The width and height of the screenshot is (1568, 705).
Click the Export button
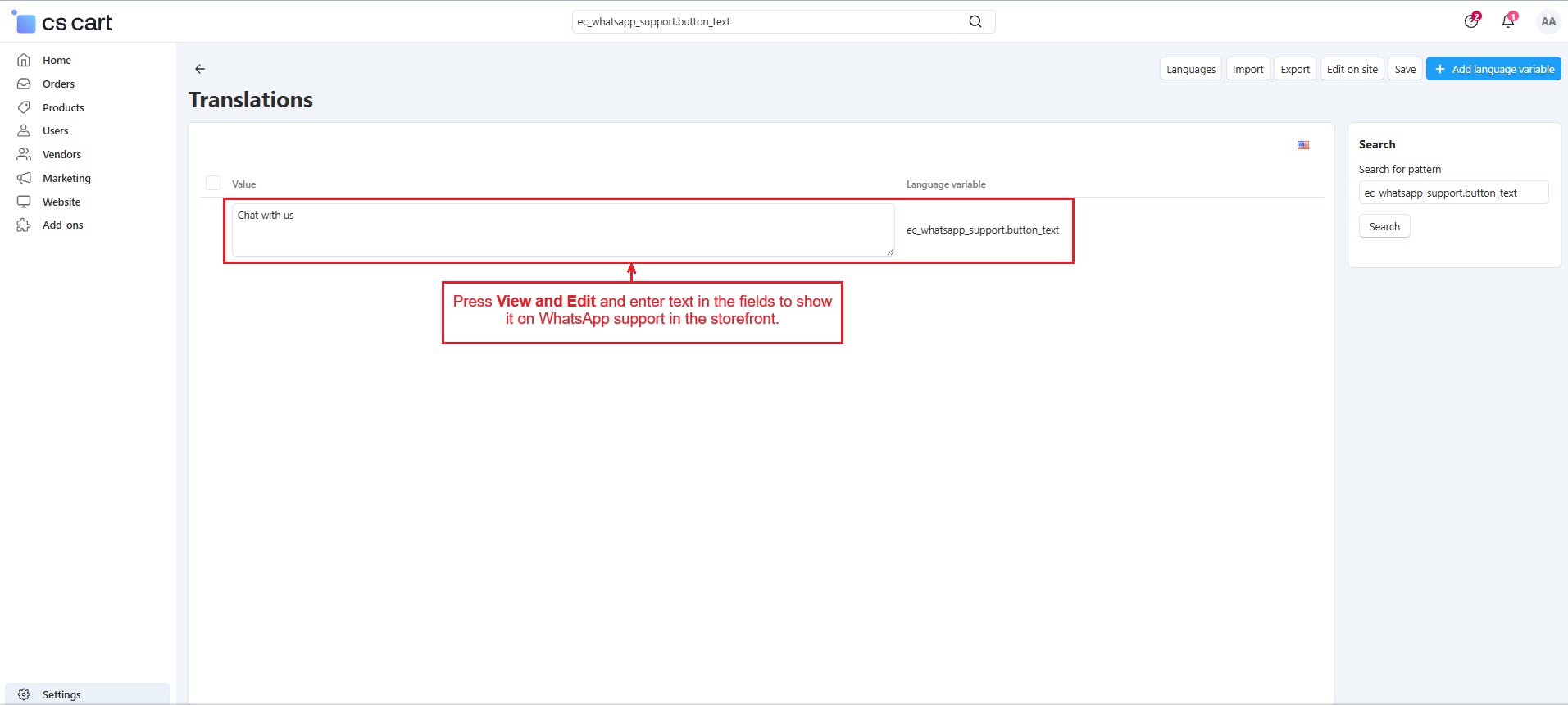click(x=1294, y=69)
